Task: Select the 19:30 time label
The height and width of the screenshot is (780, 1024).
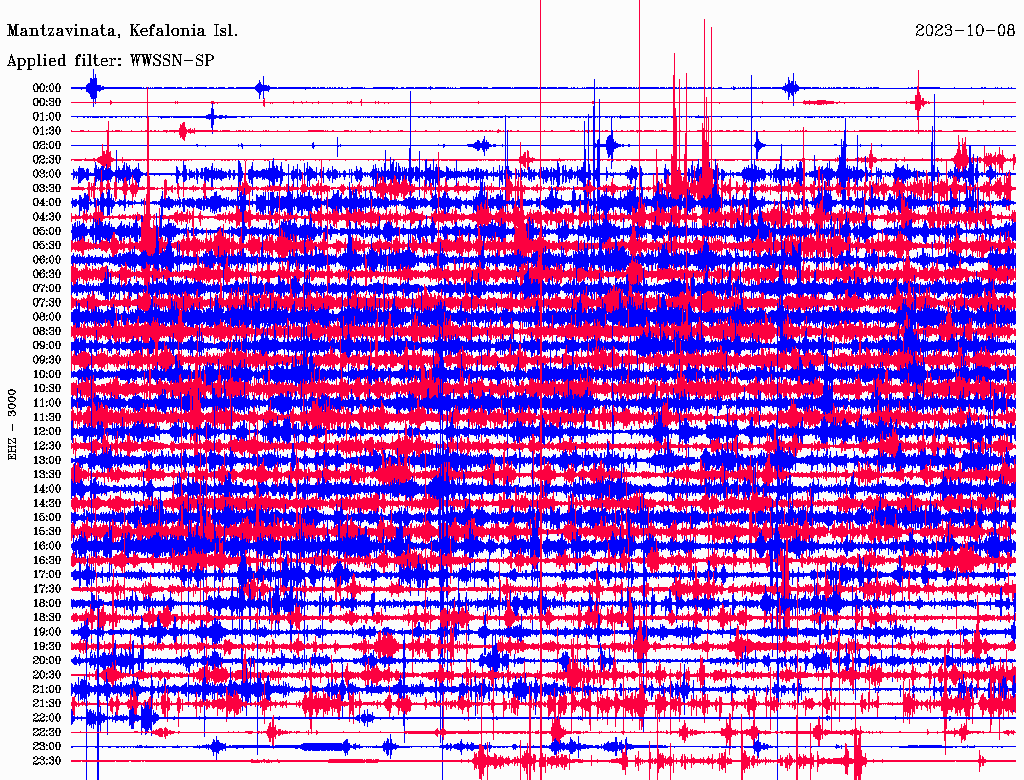Action: [x=47, y=646]
